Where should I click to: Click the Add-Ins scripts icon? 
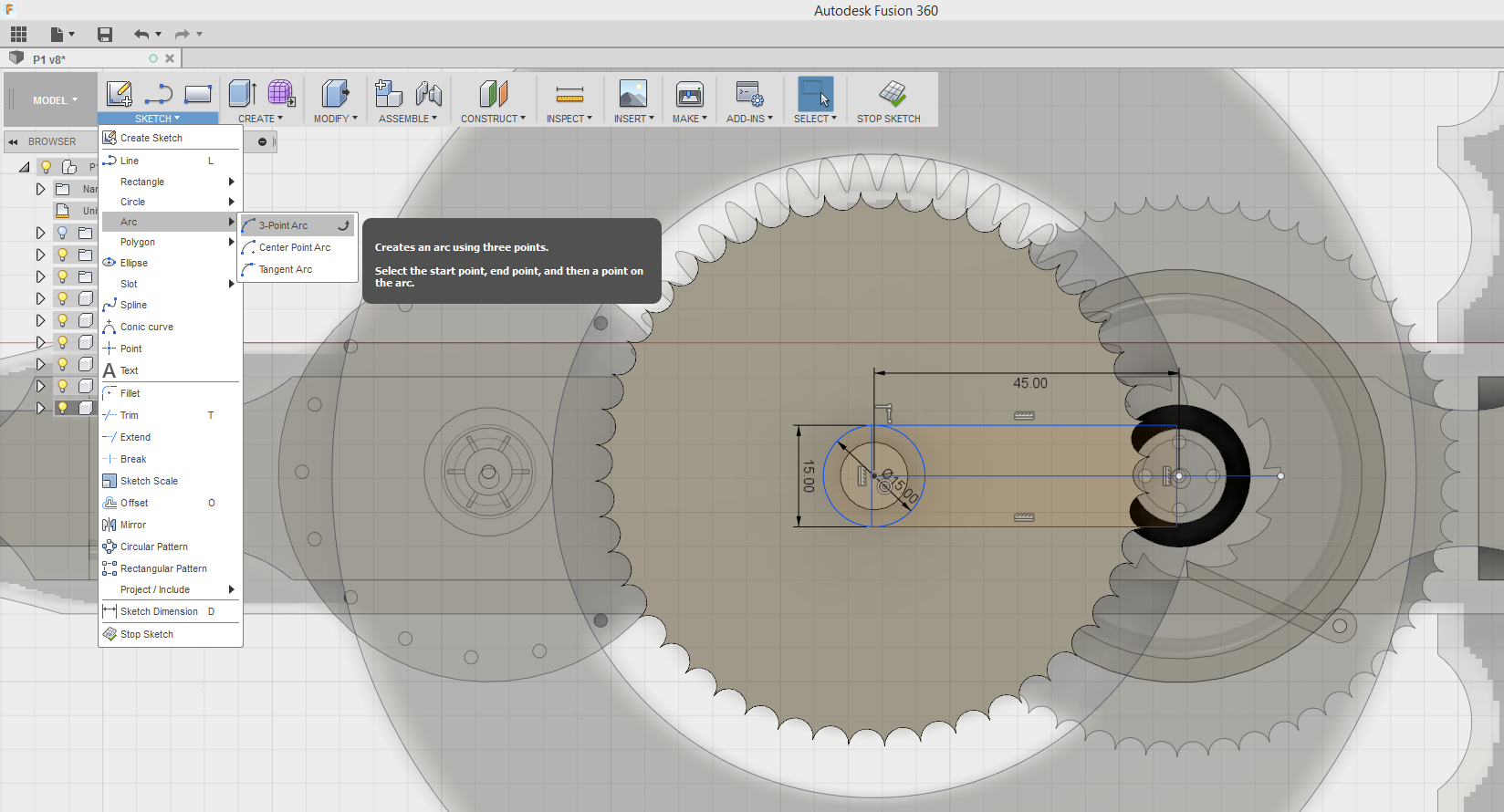(x=749, y=94)
